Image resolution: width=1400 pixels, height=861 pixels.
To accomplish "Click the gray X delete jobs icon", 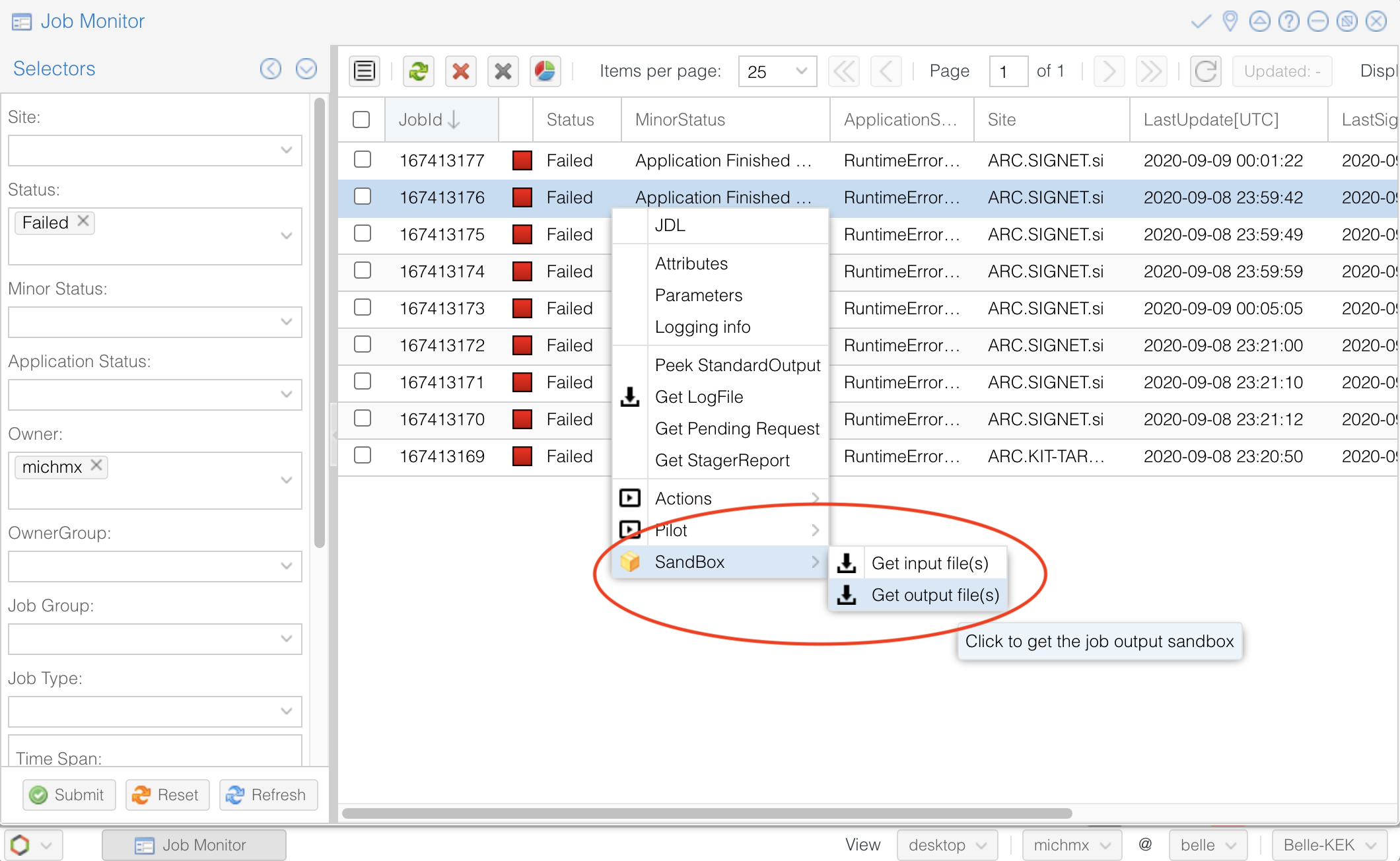I will coord(503,71).
